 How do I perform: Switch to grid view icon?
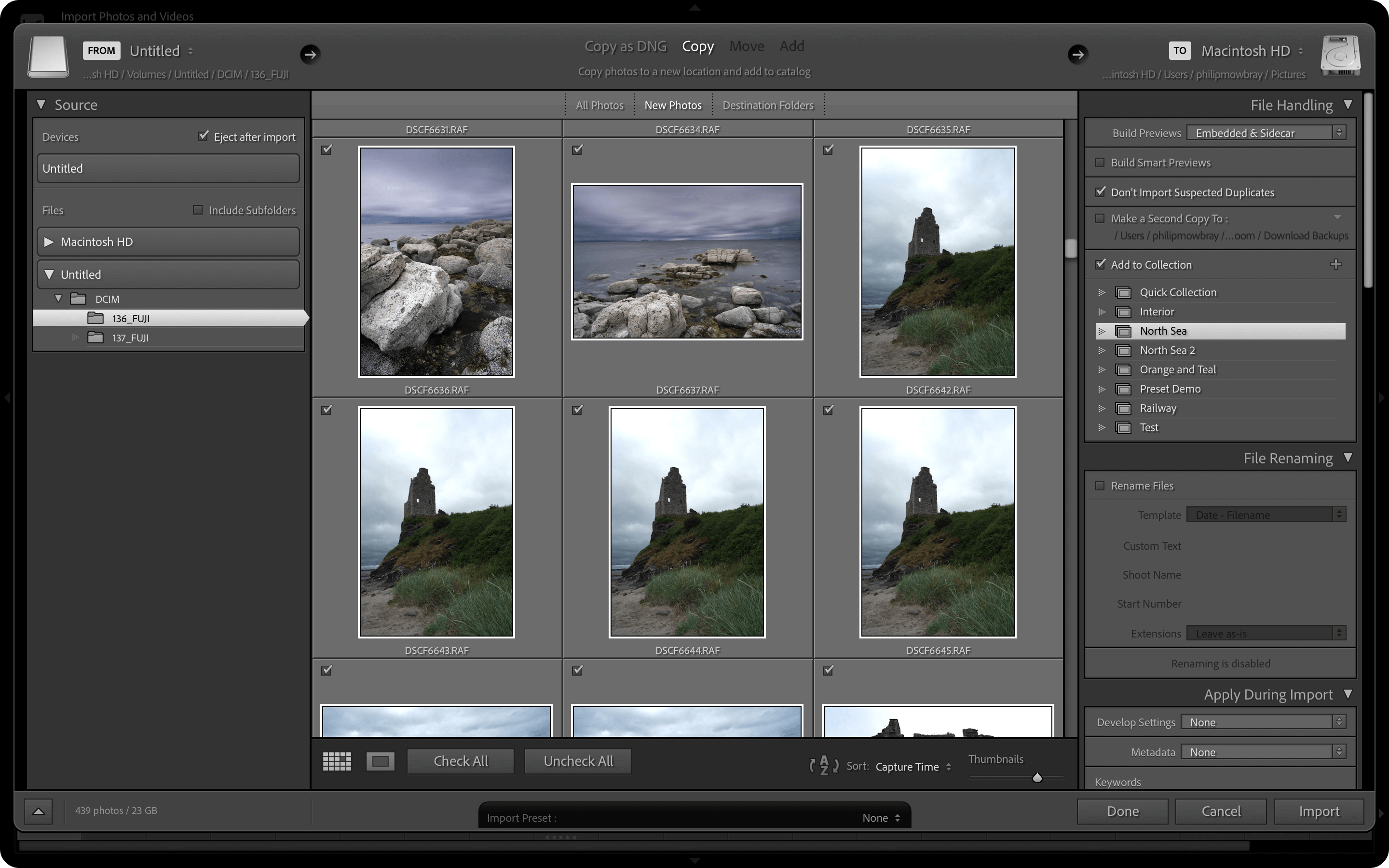click(x=337, y=761)
